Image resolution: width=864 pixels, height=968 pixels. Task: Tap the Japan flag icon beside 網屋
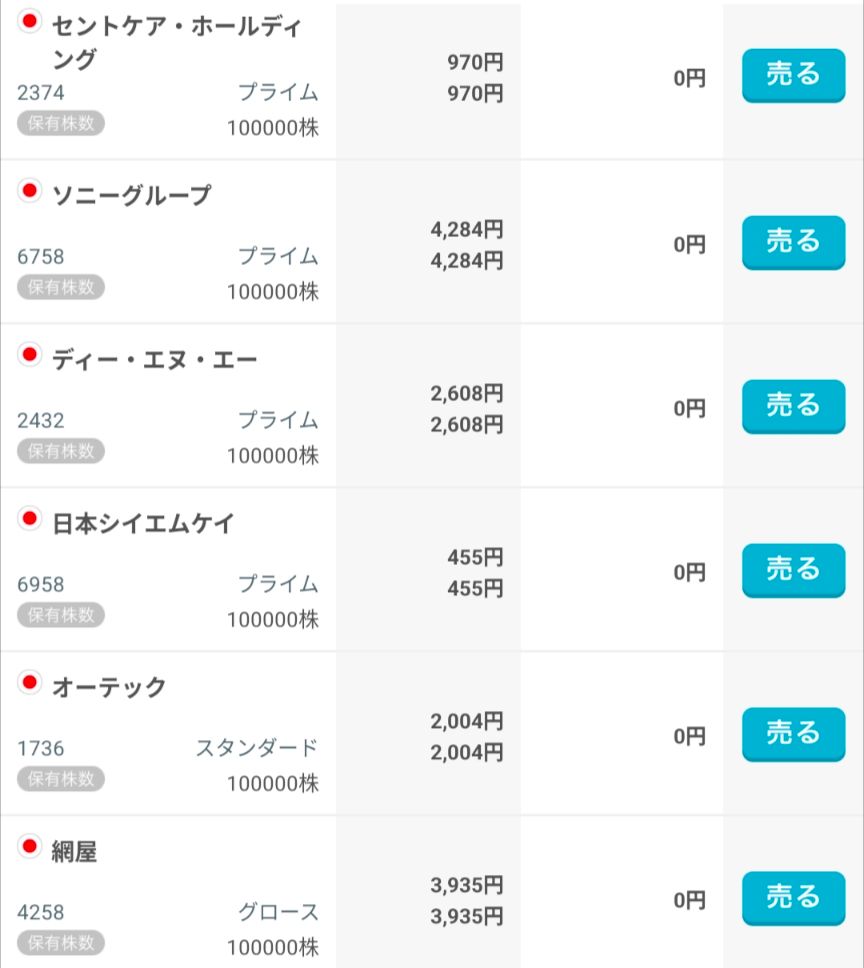(x=30, y=847)
